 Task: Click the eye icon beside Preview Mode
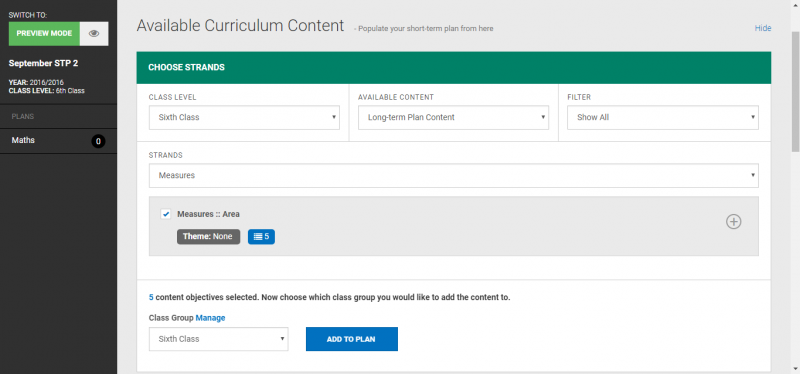(94, 34)
